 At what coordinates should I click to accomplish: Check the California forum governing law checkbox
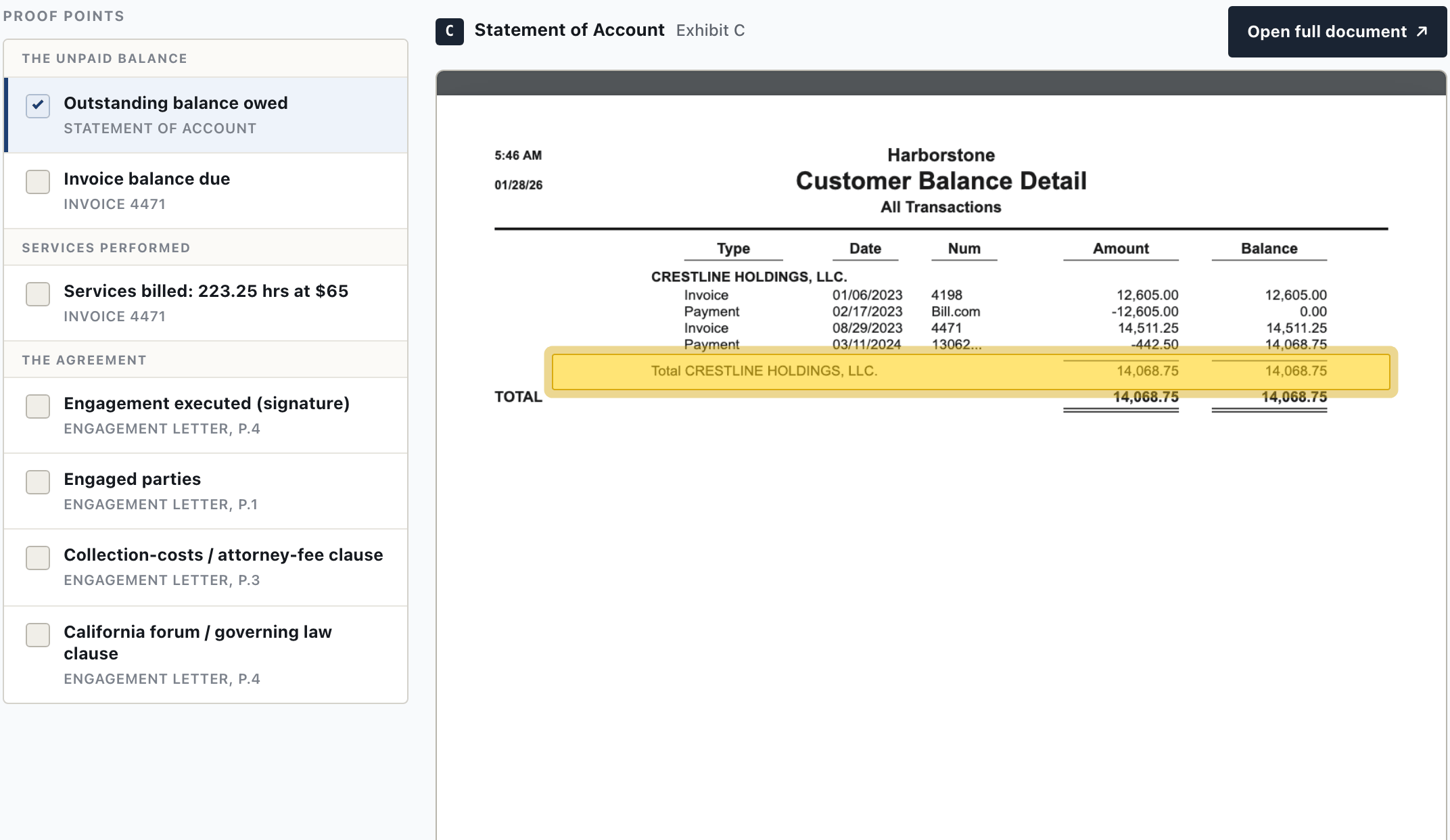38,634
